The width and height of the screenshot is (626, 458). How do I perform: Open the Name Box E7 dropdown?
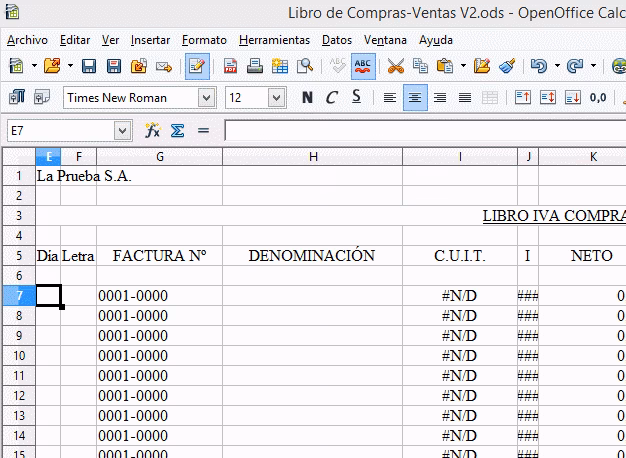click(x=123, y=131)
